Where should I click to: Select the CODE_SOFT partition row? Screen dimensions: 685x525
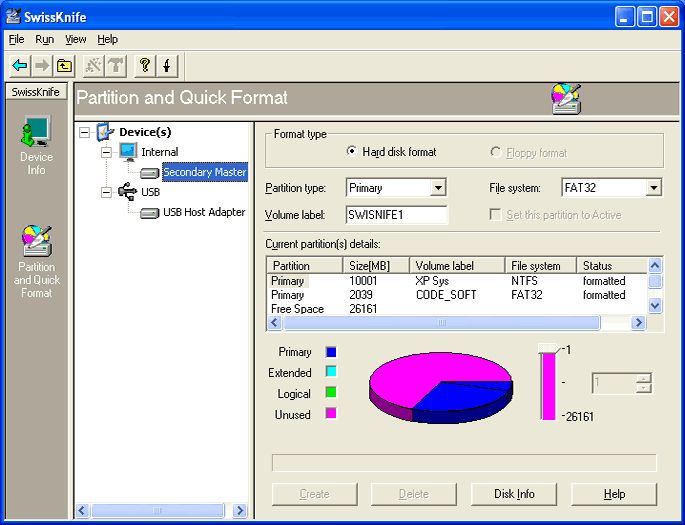pos(457,295)
